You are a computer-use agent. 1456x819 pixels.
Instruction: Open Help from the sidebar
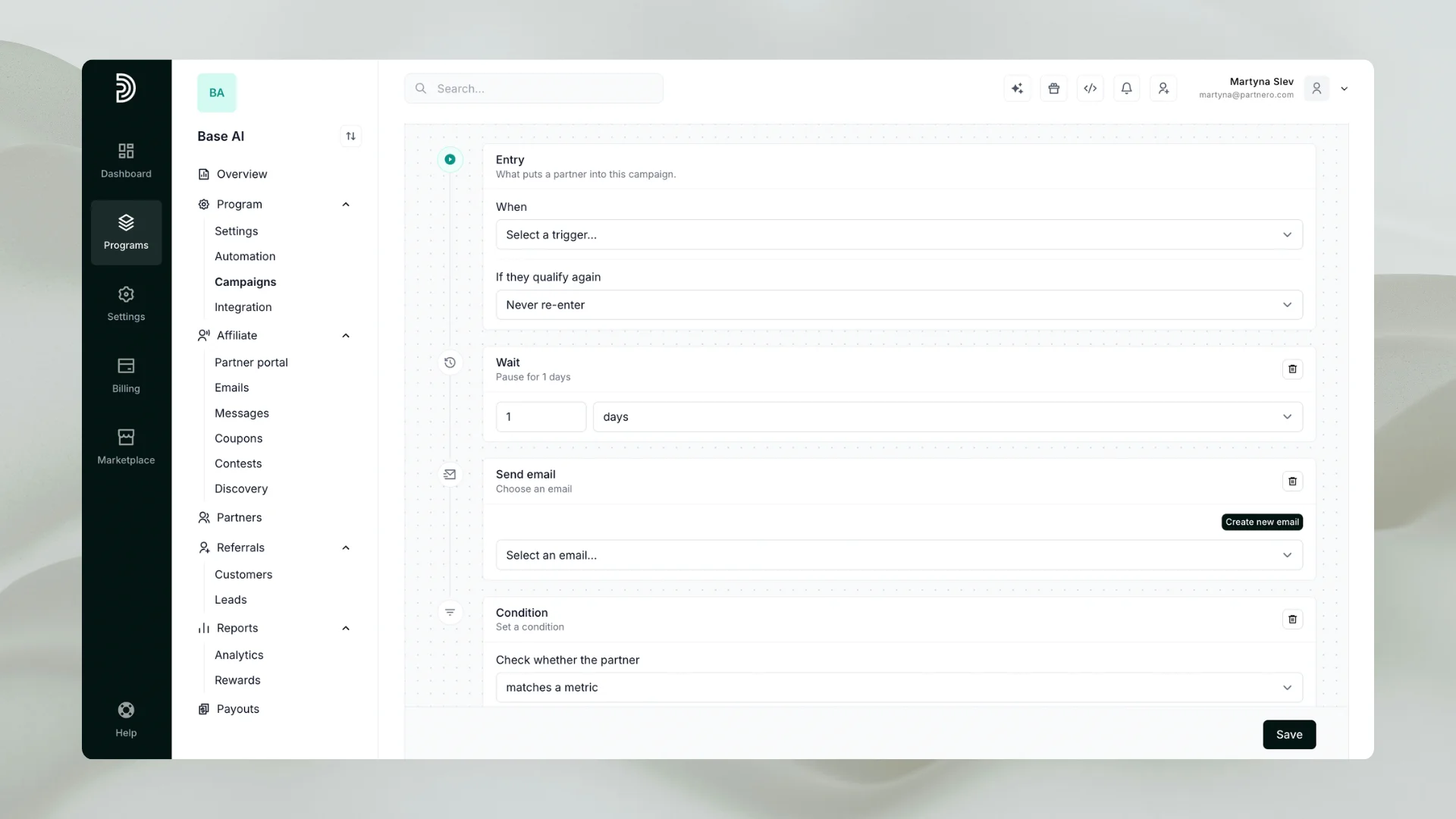(x=126, y=720)
